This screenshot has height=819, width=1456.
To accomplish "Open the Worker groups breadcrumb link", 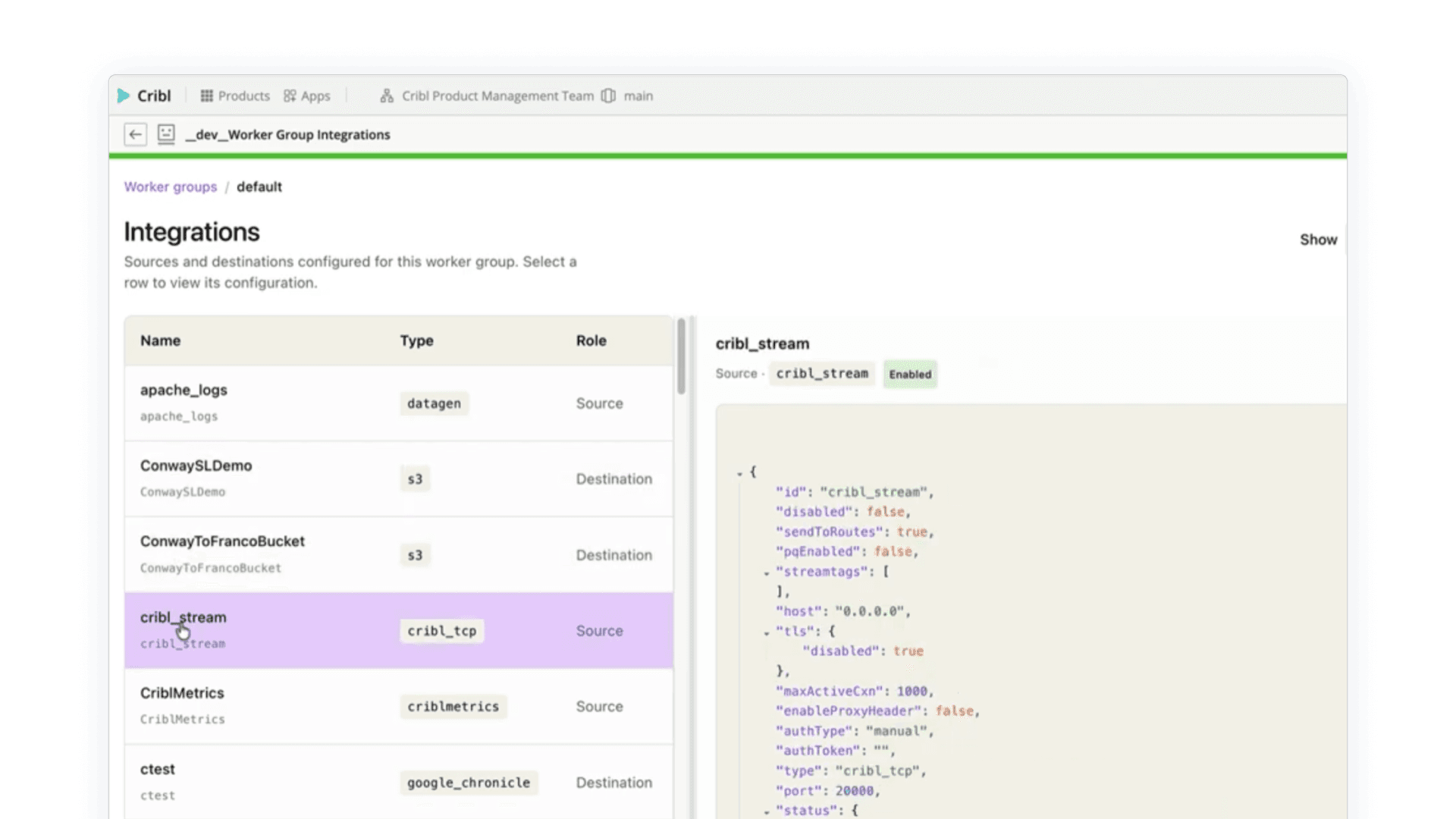I will click(171, 187).
